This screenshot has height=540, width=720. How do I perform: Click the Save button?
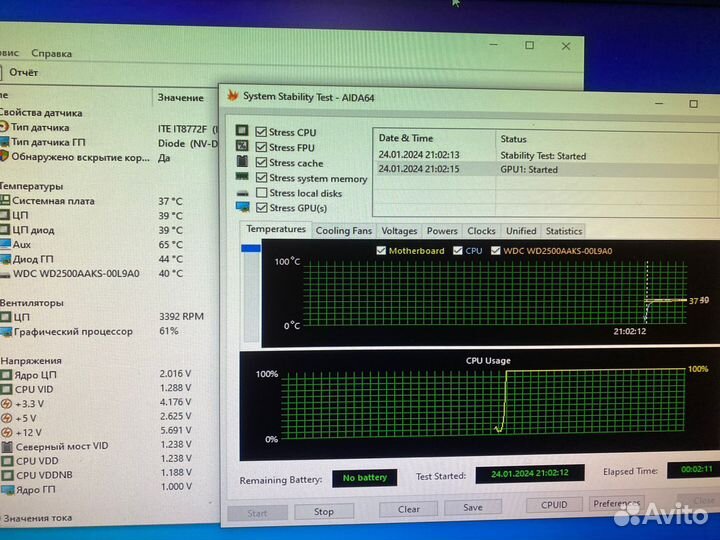472,507
